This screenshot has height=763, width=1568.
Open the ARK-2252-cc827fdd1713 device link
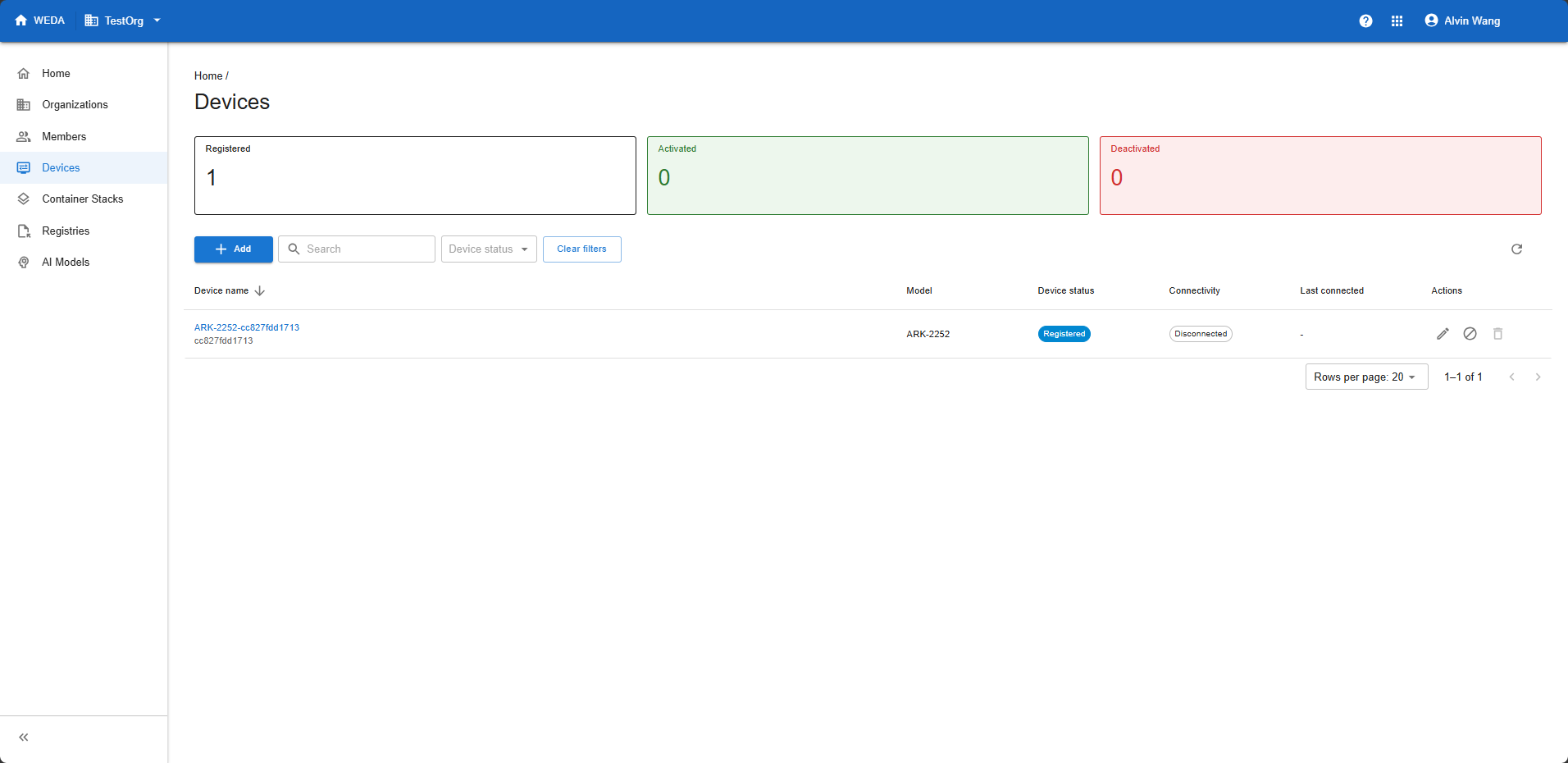tap(247, 327)
